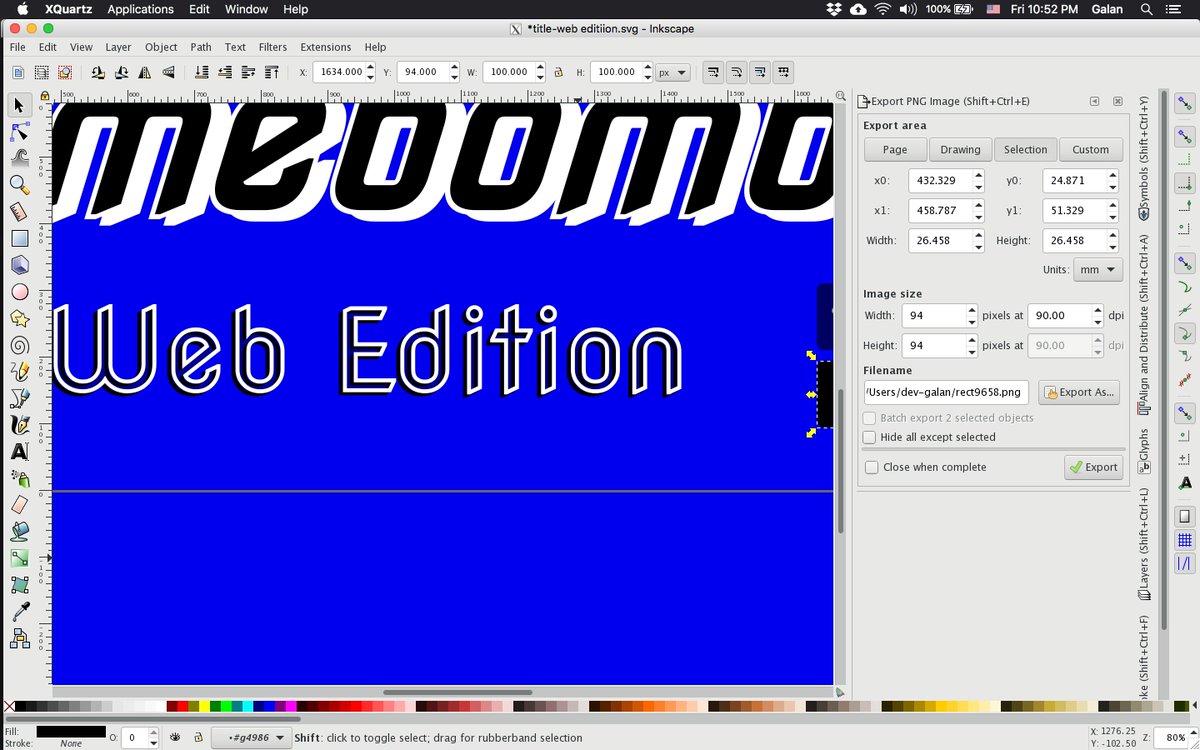This screenshot has width=1200, height=750.
Task: Select the Text tool
Action: pyautogui.click(x=19, y=451)
